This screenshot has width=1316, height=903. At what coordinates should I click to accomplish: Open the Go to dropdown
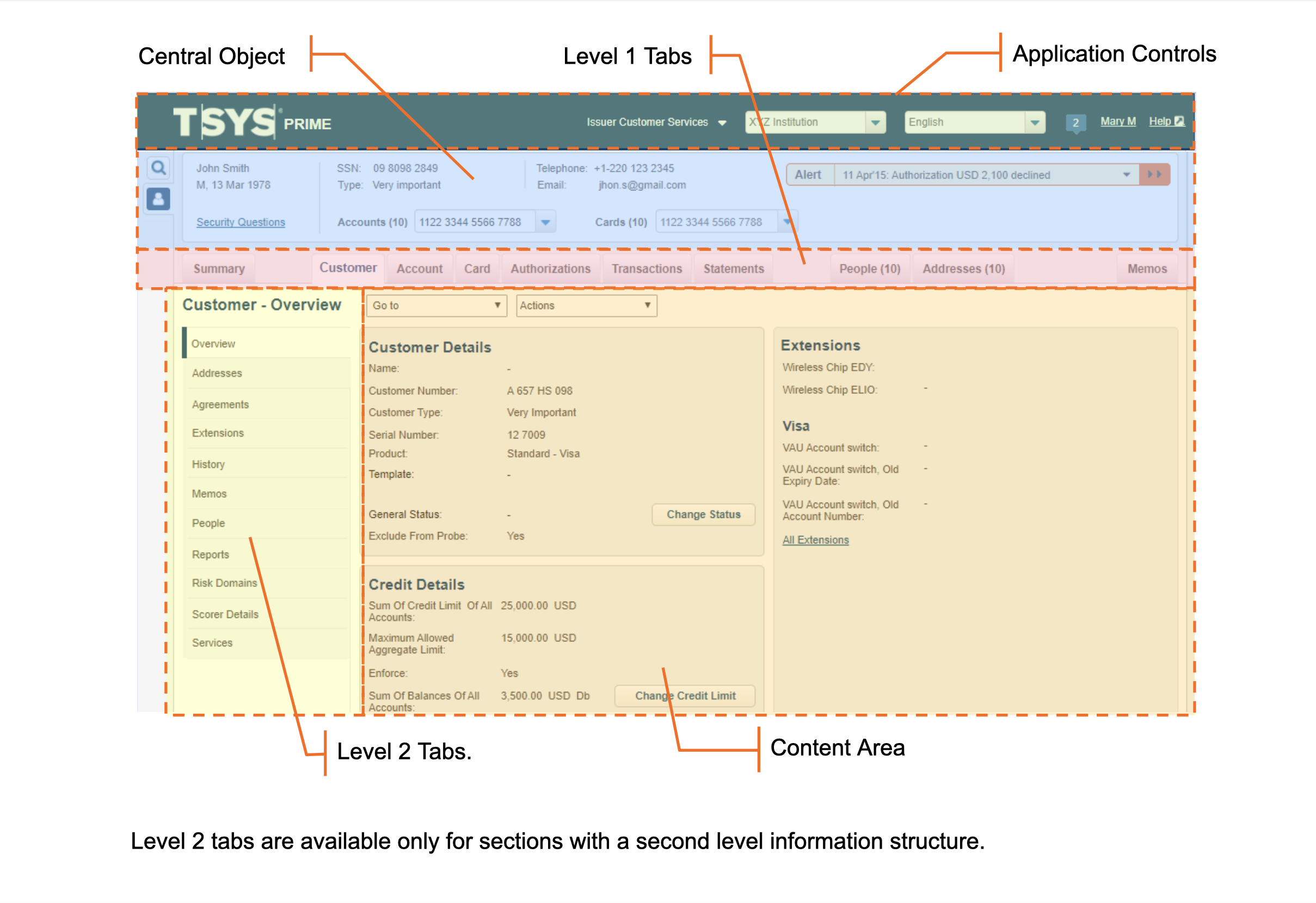tap(436, 306)
